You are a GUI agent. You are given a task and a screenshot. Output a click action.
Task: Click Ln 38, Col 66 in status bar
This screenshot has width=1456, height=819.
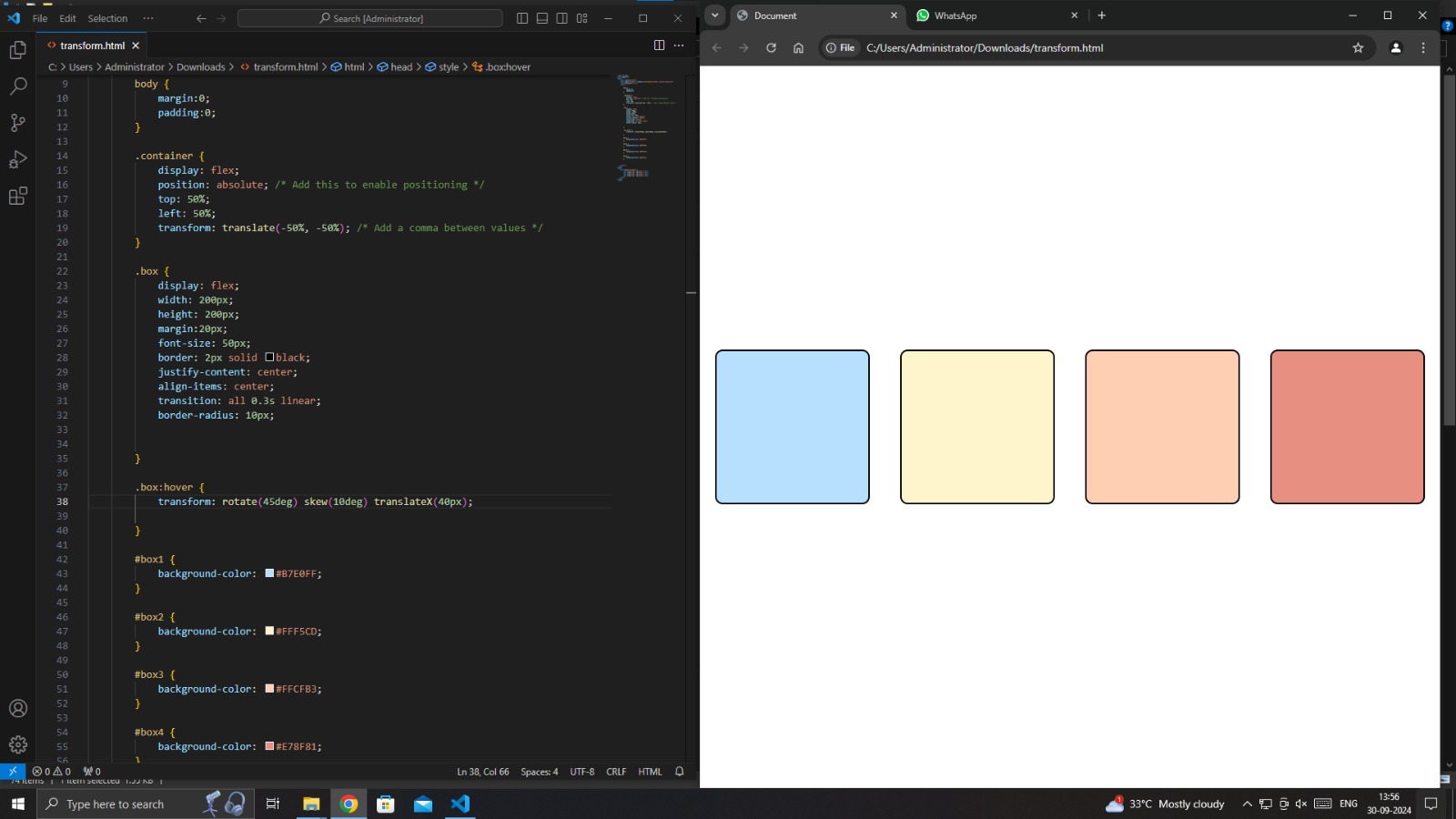pos(482,772)
